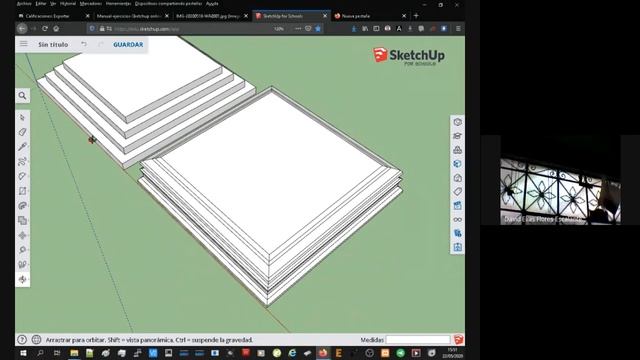640x360 pixels.
Task: Click the taskbar clock and date
Action: tap(452, 353)
